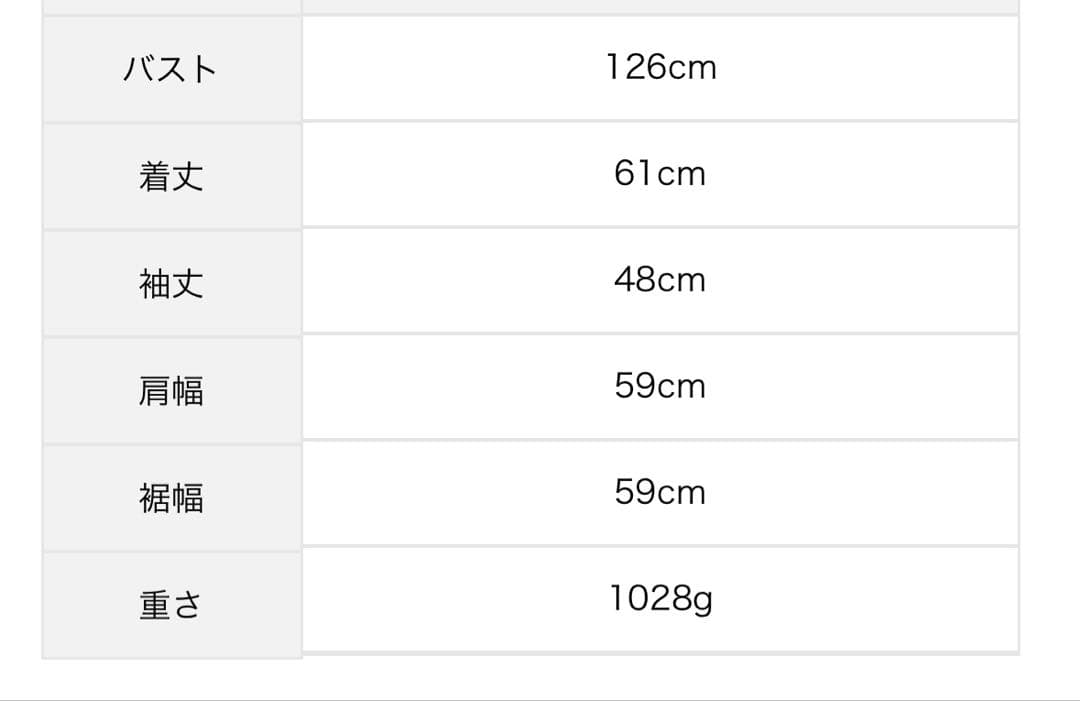Screen dimensions: 1080x701
Task: Select the 48cm sleeve length value
Action: point(660,280)
